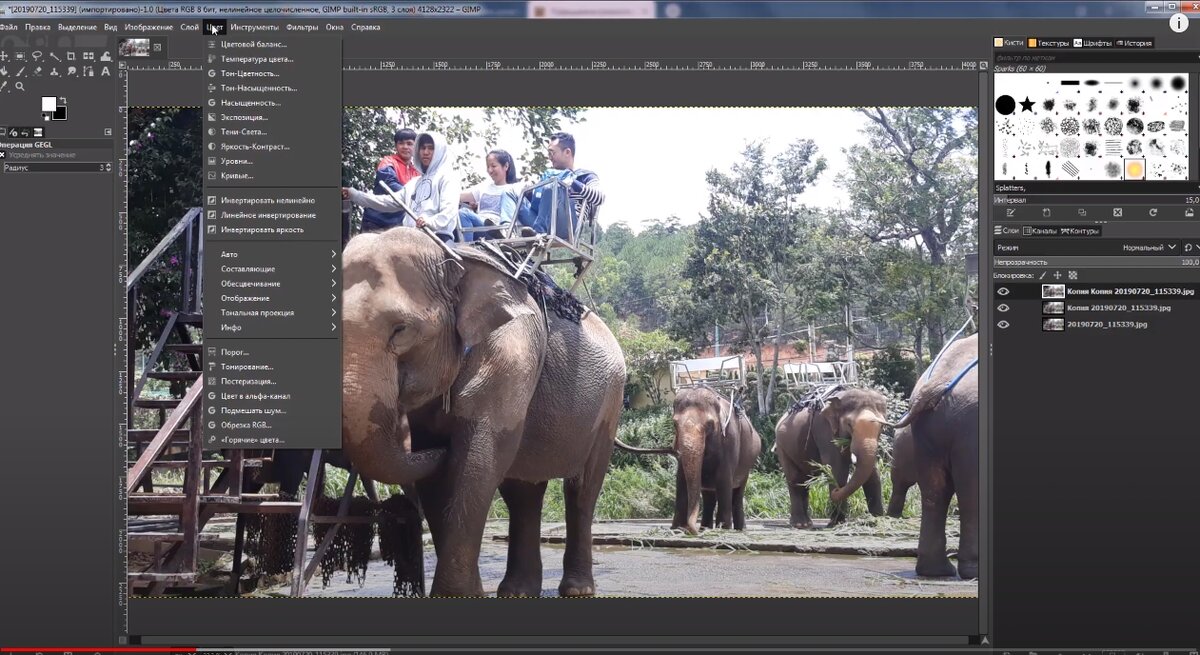Viewport: 1200px width, 655px height.
Task: Lock position and size icon
Action: click(x=1057, y=275)
